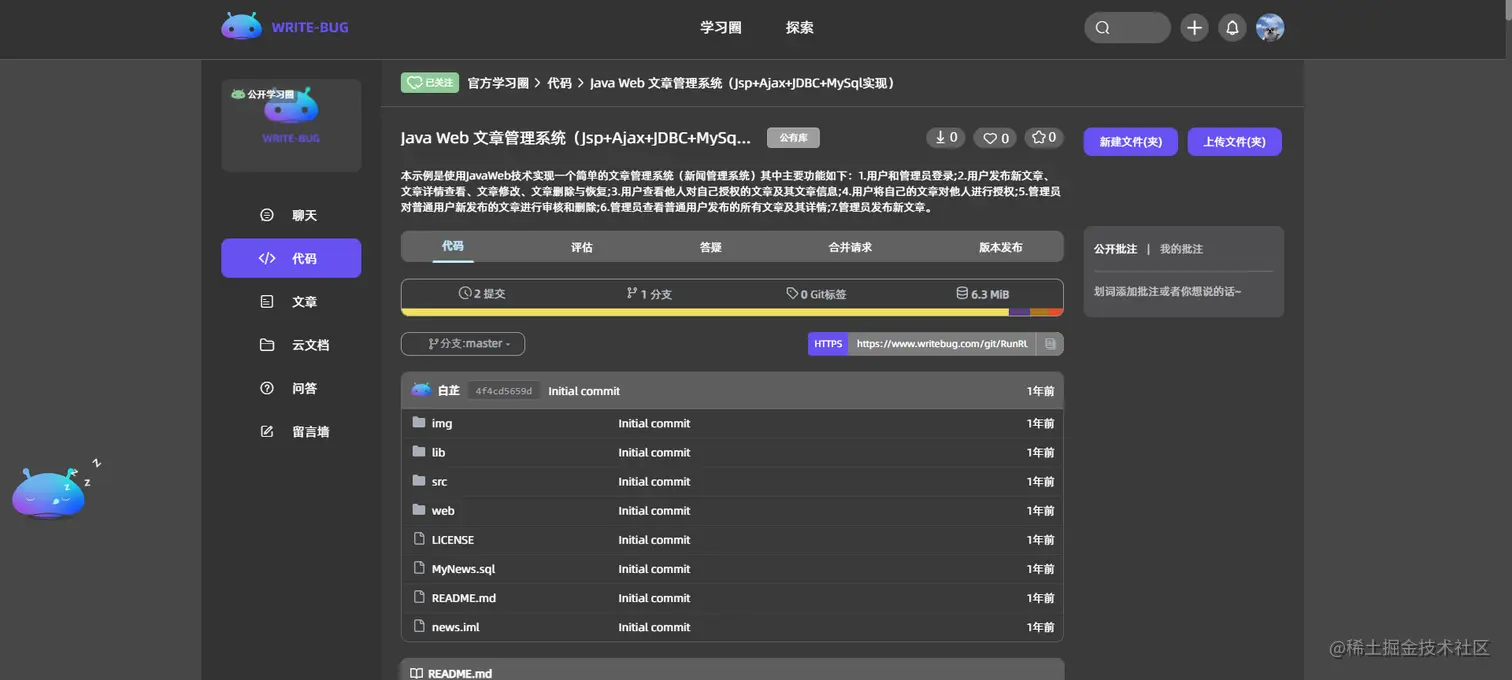Open the notifications bell icon
This screenshot has height=680, width=1512.
coord(1232,28)
